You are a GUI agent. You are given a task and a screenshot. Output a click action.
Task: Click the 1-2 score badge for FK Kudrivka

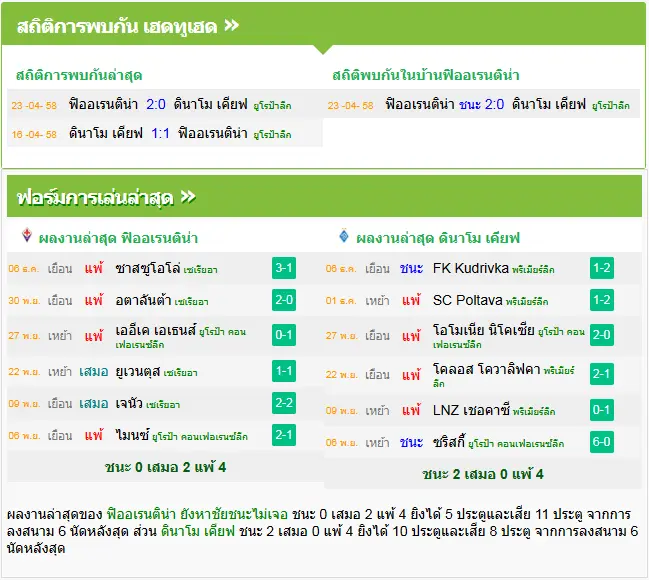[x=601, y=268]
